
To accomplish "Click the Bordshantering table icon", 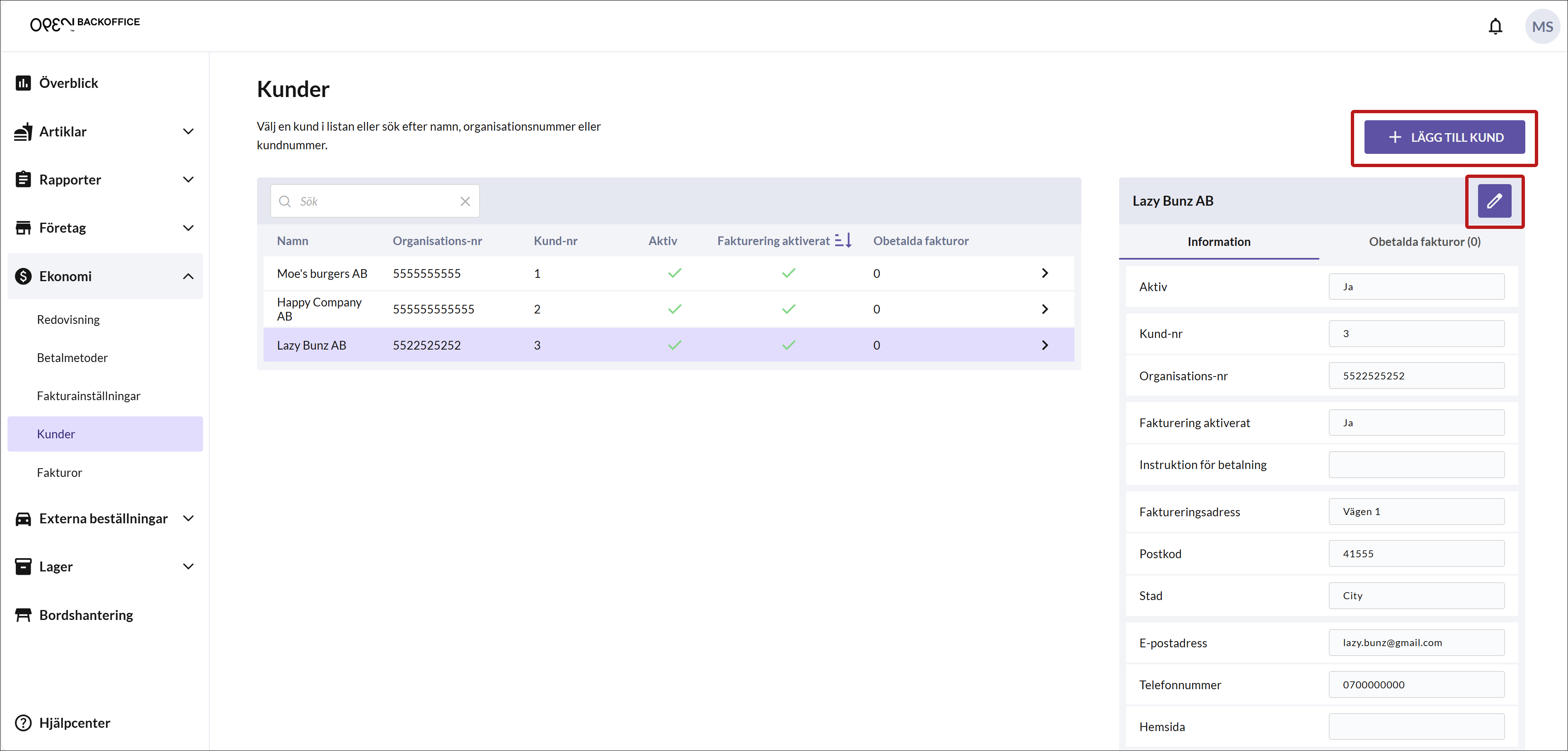I will pos(23,615).
